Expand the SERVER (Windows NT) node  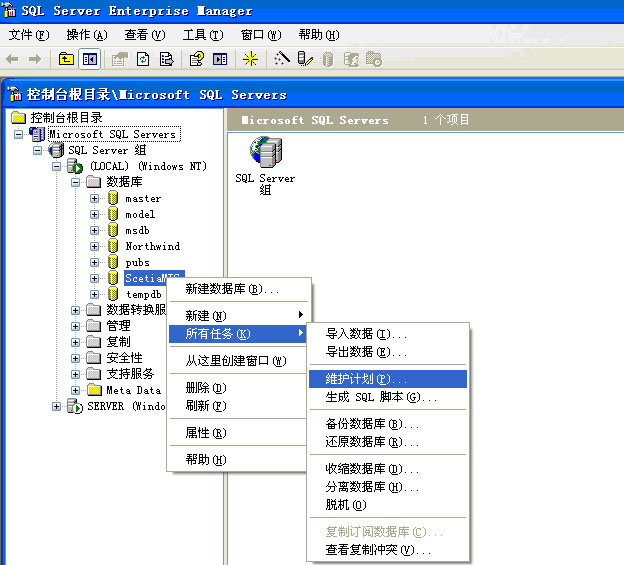[x=57, y=406]
